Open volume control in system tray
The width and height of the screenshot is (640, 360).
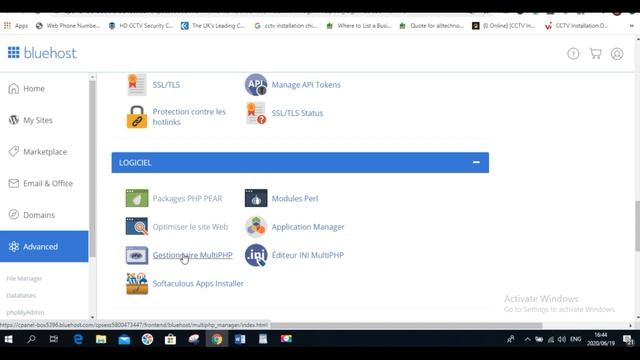[x=562, y=339]
